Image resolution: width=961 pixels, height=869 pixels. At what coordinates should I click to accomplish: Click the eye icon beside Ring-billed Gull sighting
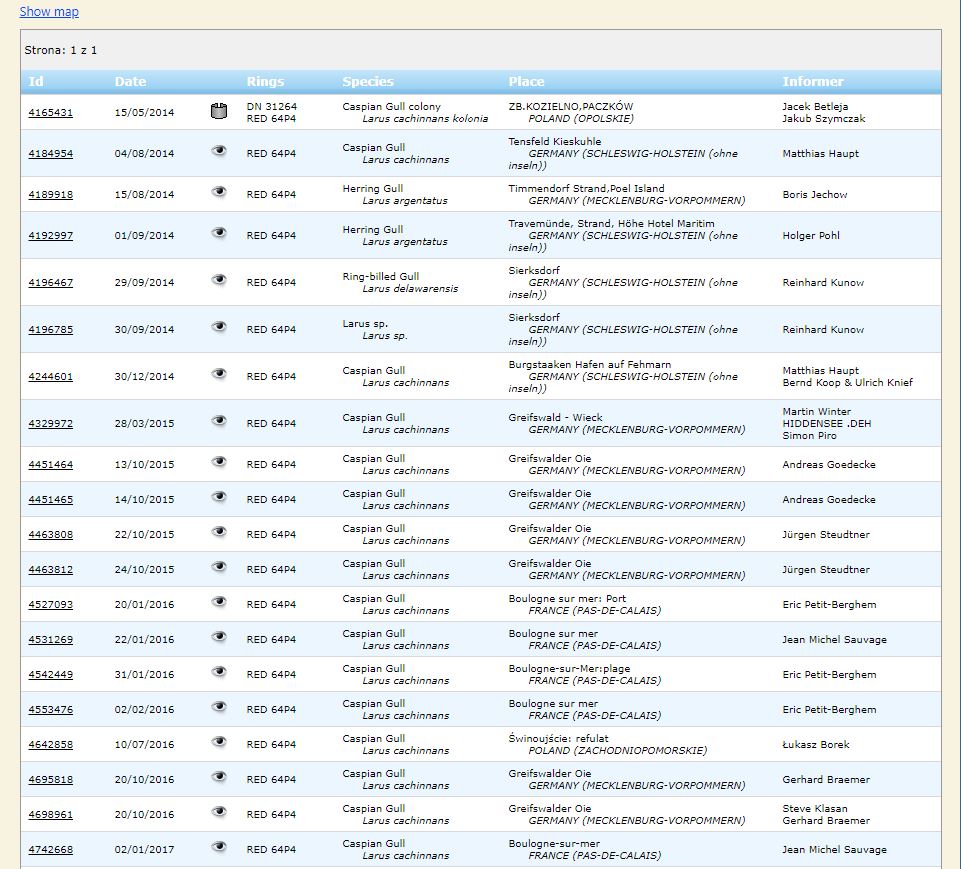(219, 280)
